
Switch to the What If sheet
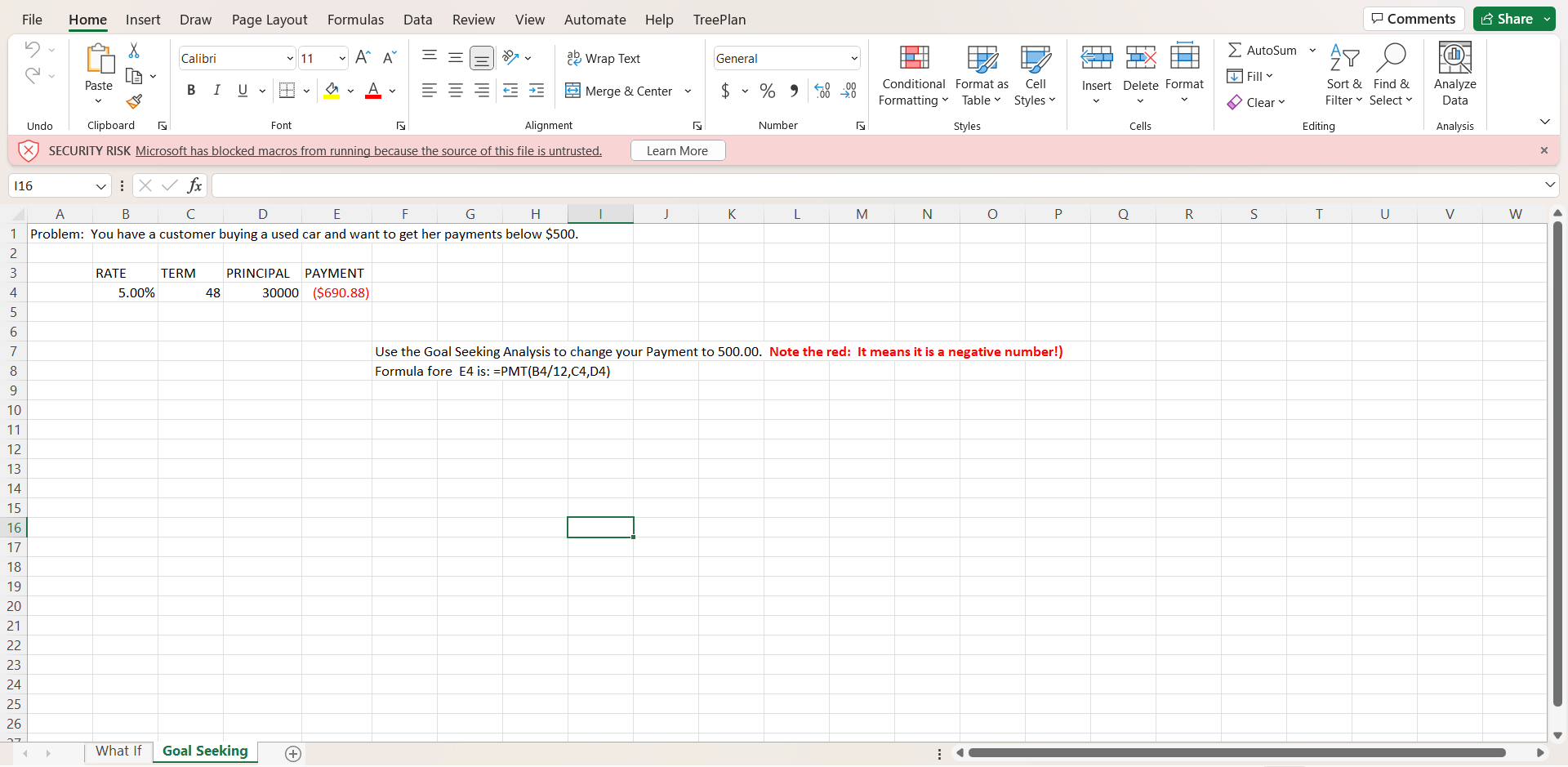click(118, 751)
